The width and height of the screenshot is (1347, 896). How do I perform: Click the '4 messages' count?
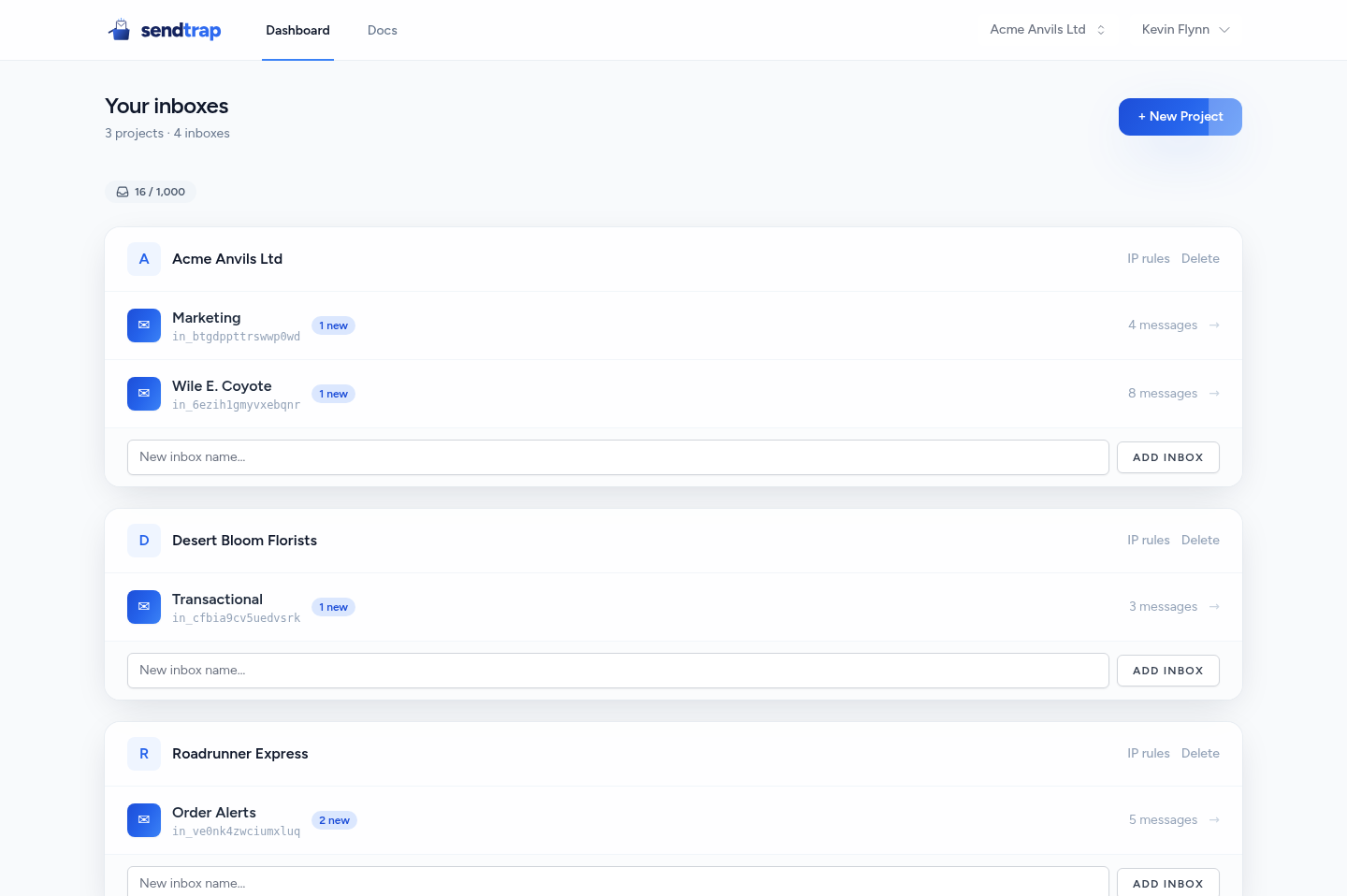point(1163,325)
